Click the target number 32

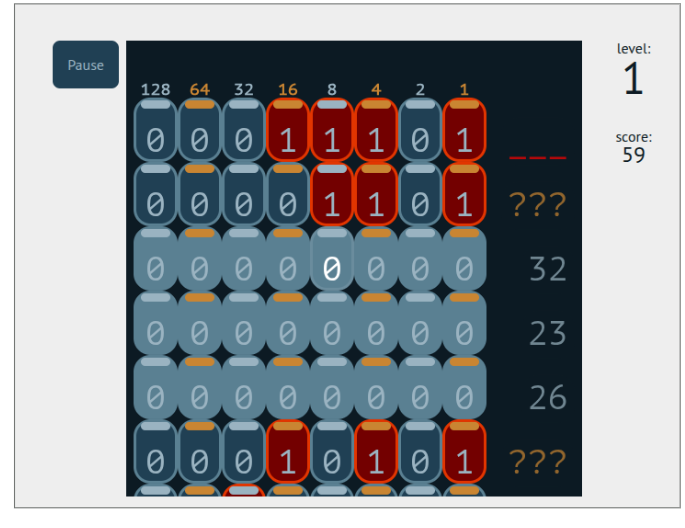click(547, 269)
